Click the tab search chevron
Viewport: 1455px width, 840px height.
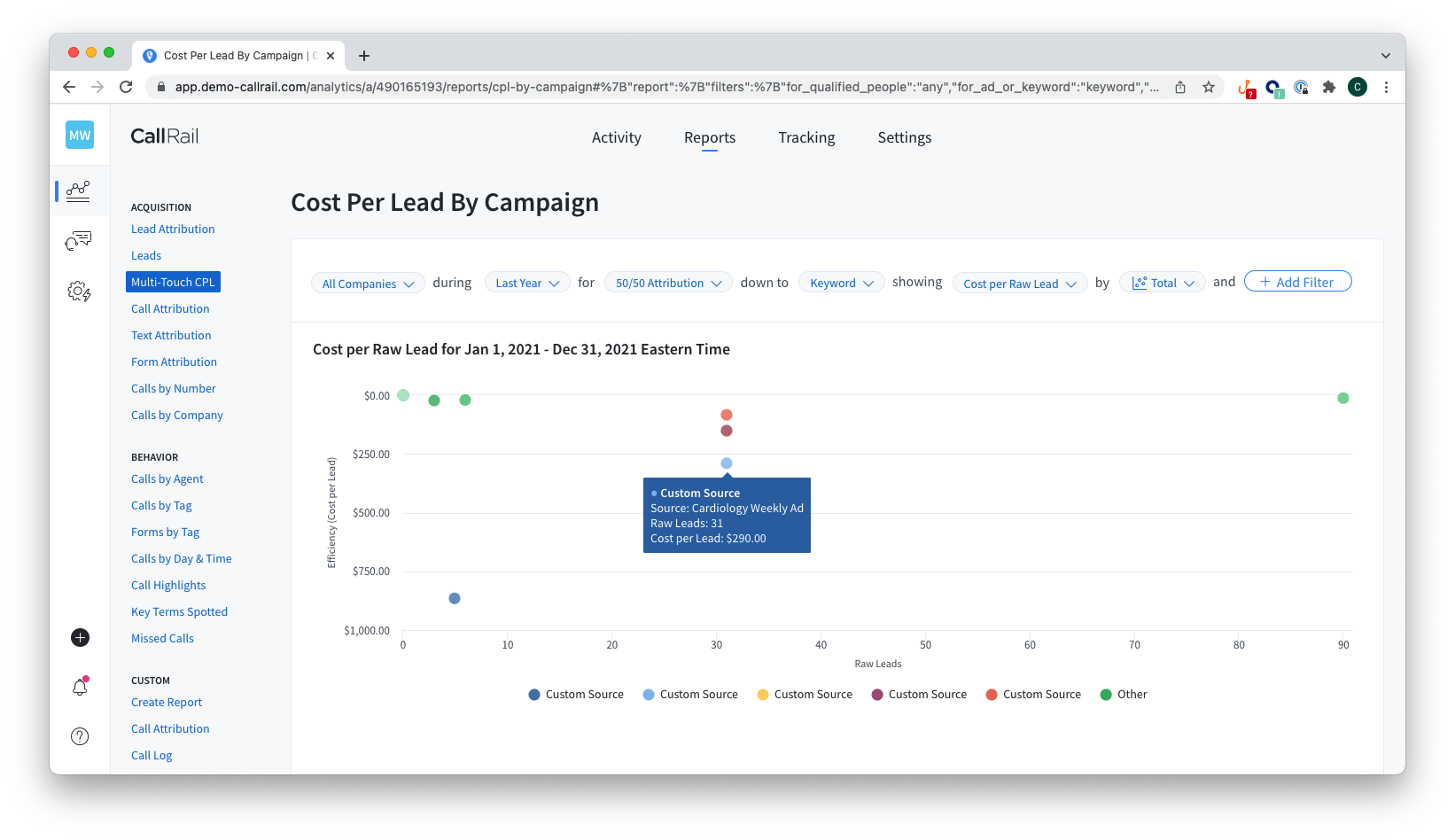(1386, 56)
